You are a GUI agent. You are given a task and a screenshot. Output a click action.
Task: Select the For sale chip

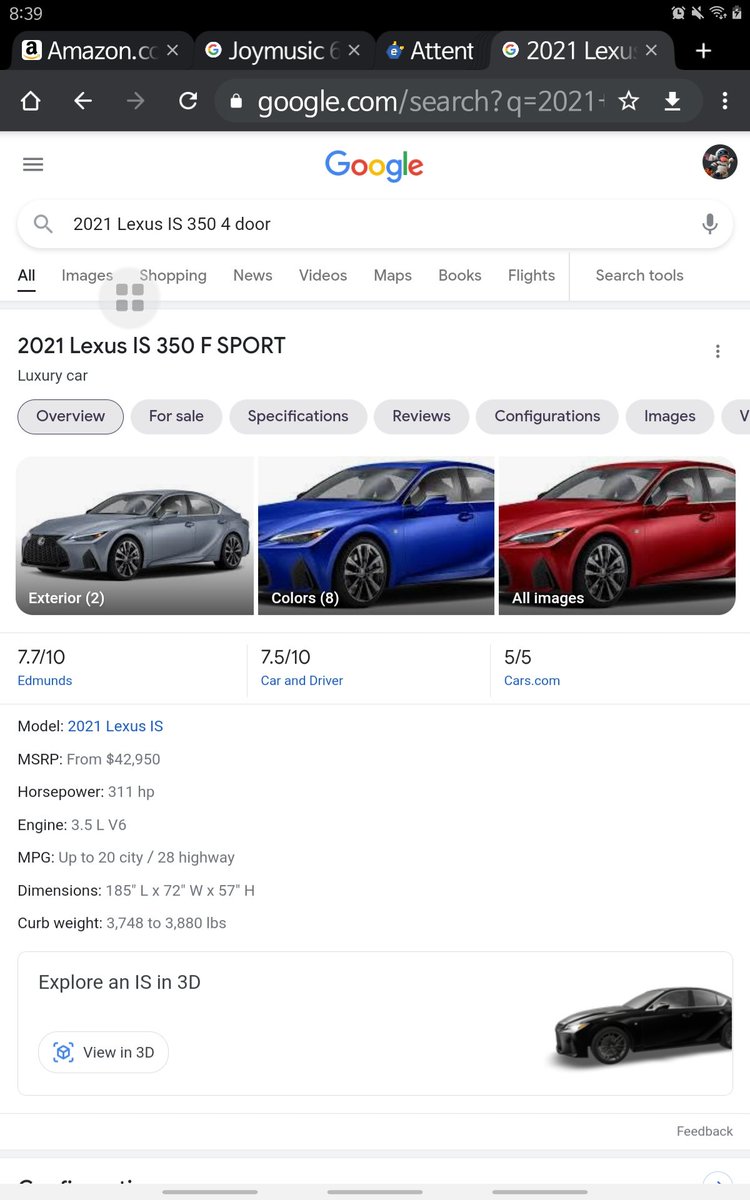pos(176,416)
